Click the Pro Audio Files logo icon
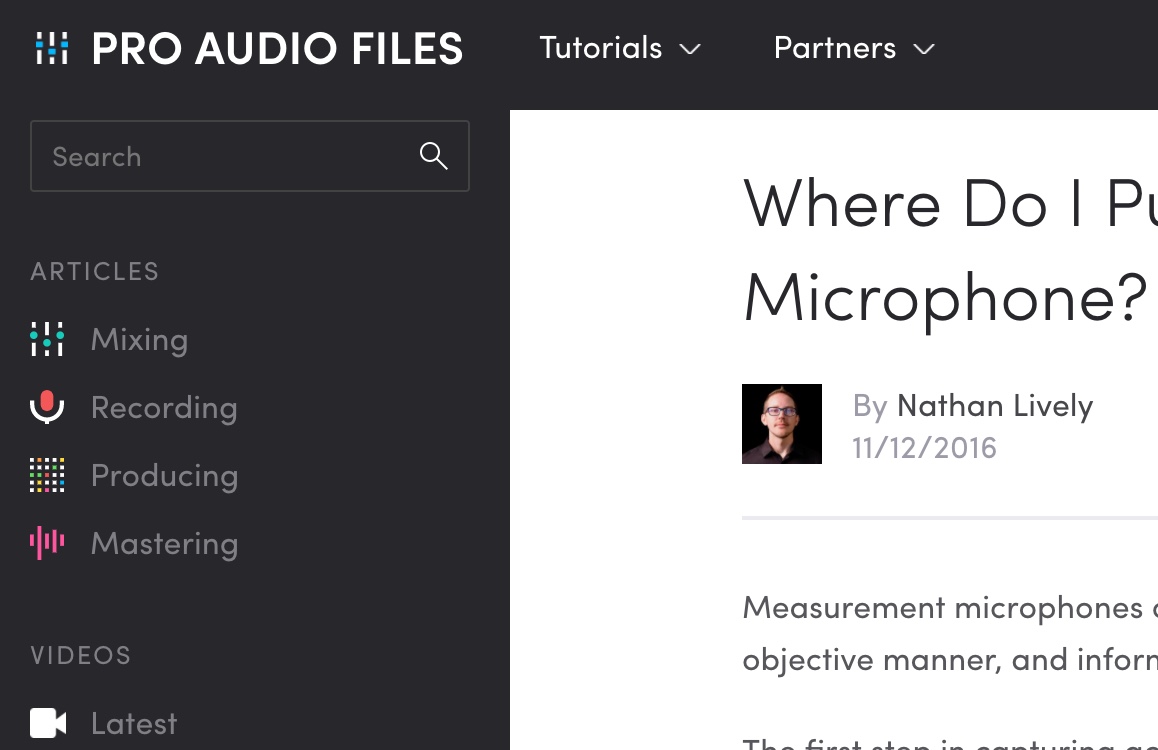Screen dimensions: 1158x750 pos(52,48)
